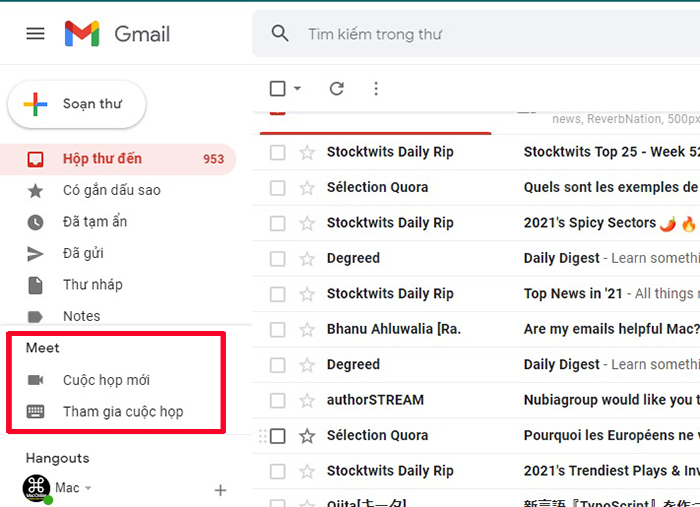Open the main menu hamburger icon
Viewport: 700px width, 507px height.
tap(35, 33)
